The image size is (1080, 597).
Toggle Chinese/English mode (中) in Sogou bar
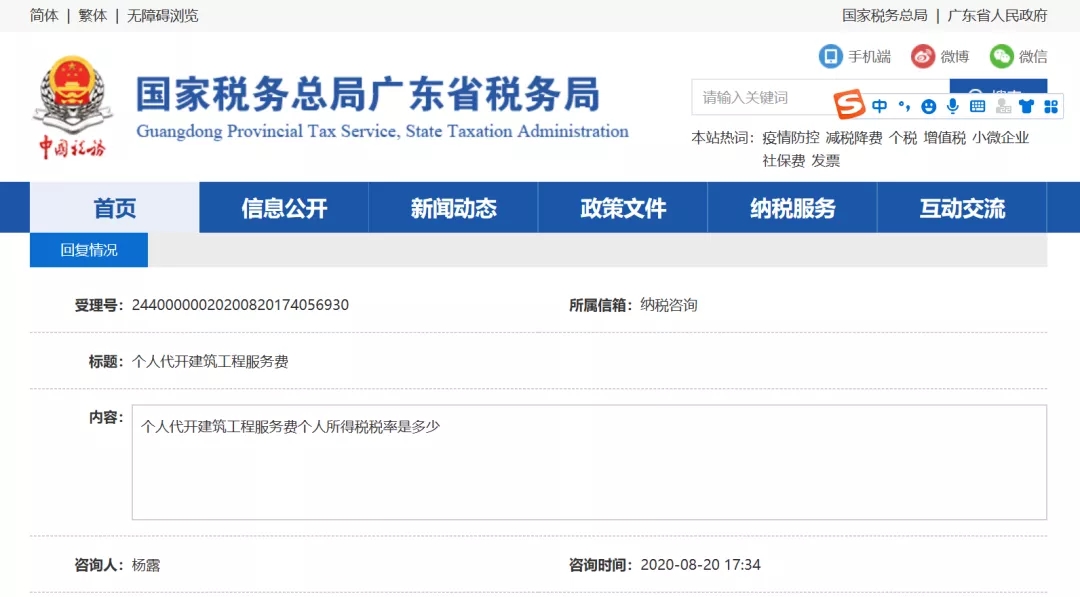(x=880, y=106)
